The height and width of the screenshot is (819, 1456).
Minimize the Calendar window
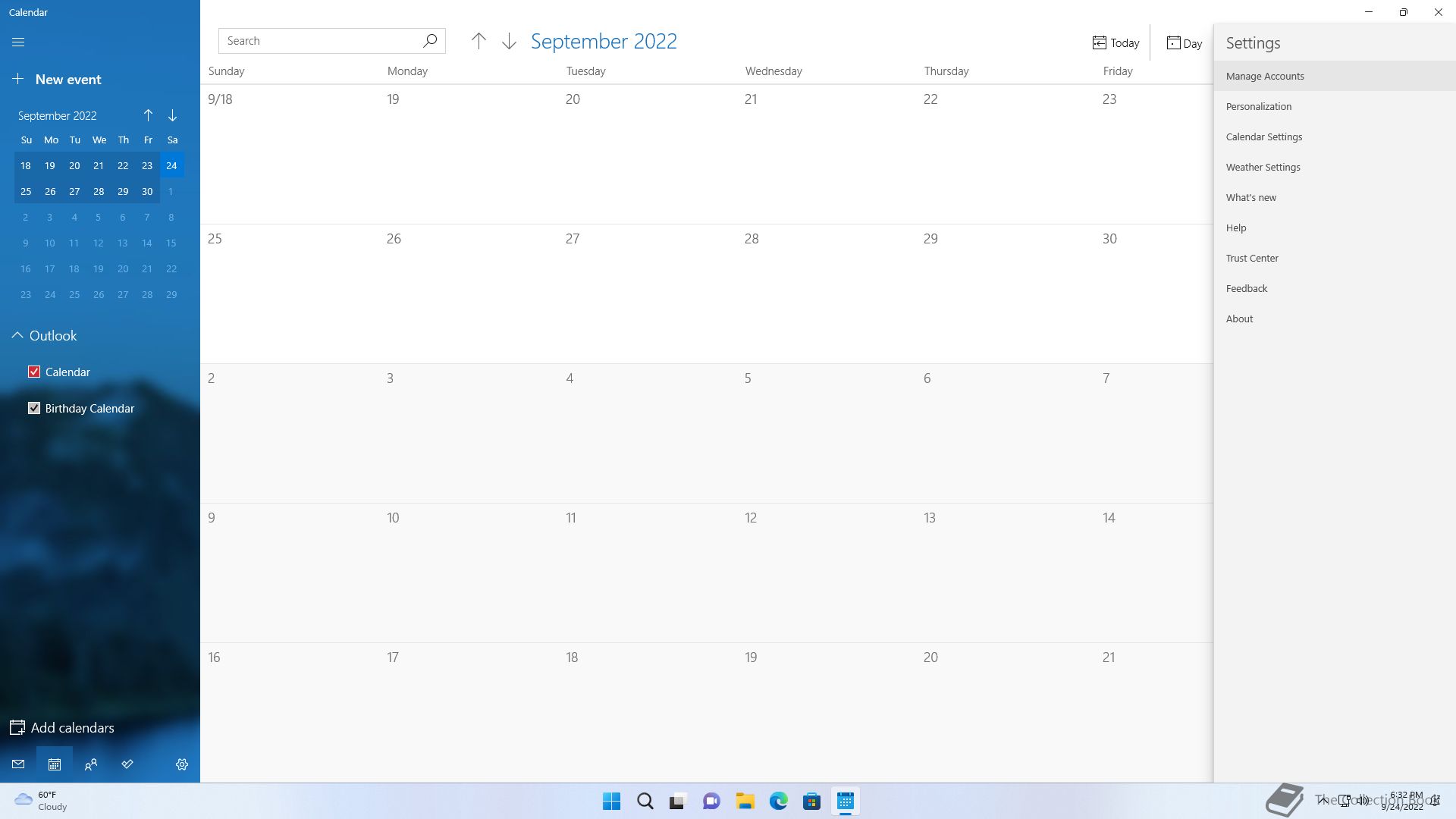tap(1369, 12)
